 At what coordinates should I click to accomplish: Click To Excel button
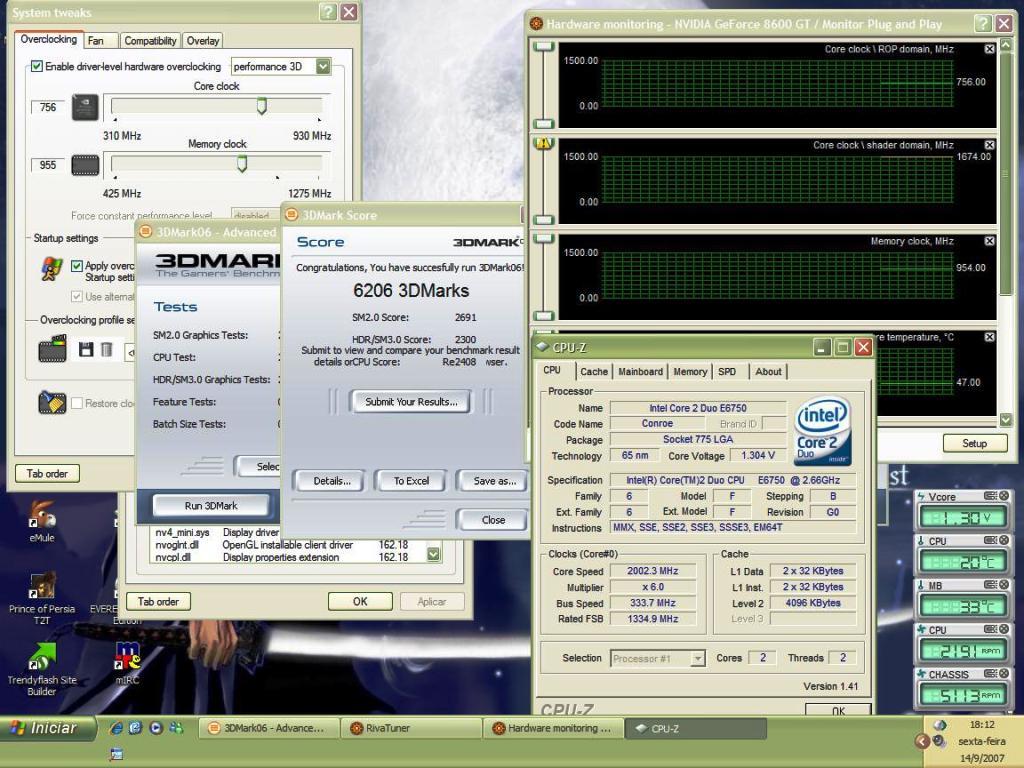point(411,481)
